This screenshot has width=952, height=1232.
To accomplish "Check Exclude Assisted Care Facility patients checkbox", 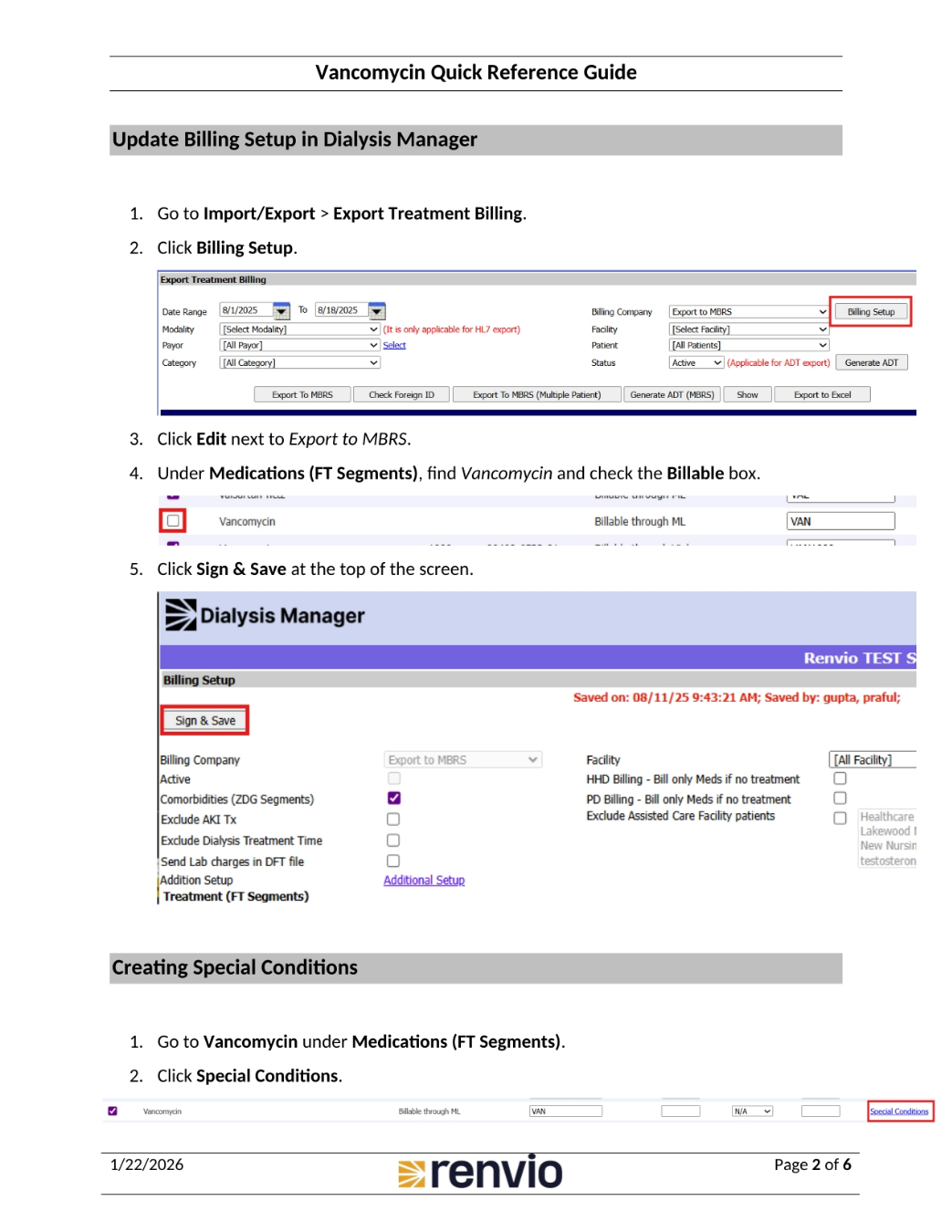I will [840, 818].
